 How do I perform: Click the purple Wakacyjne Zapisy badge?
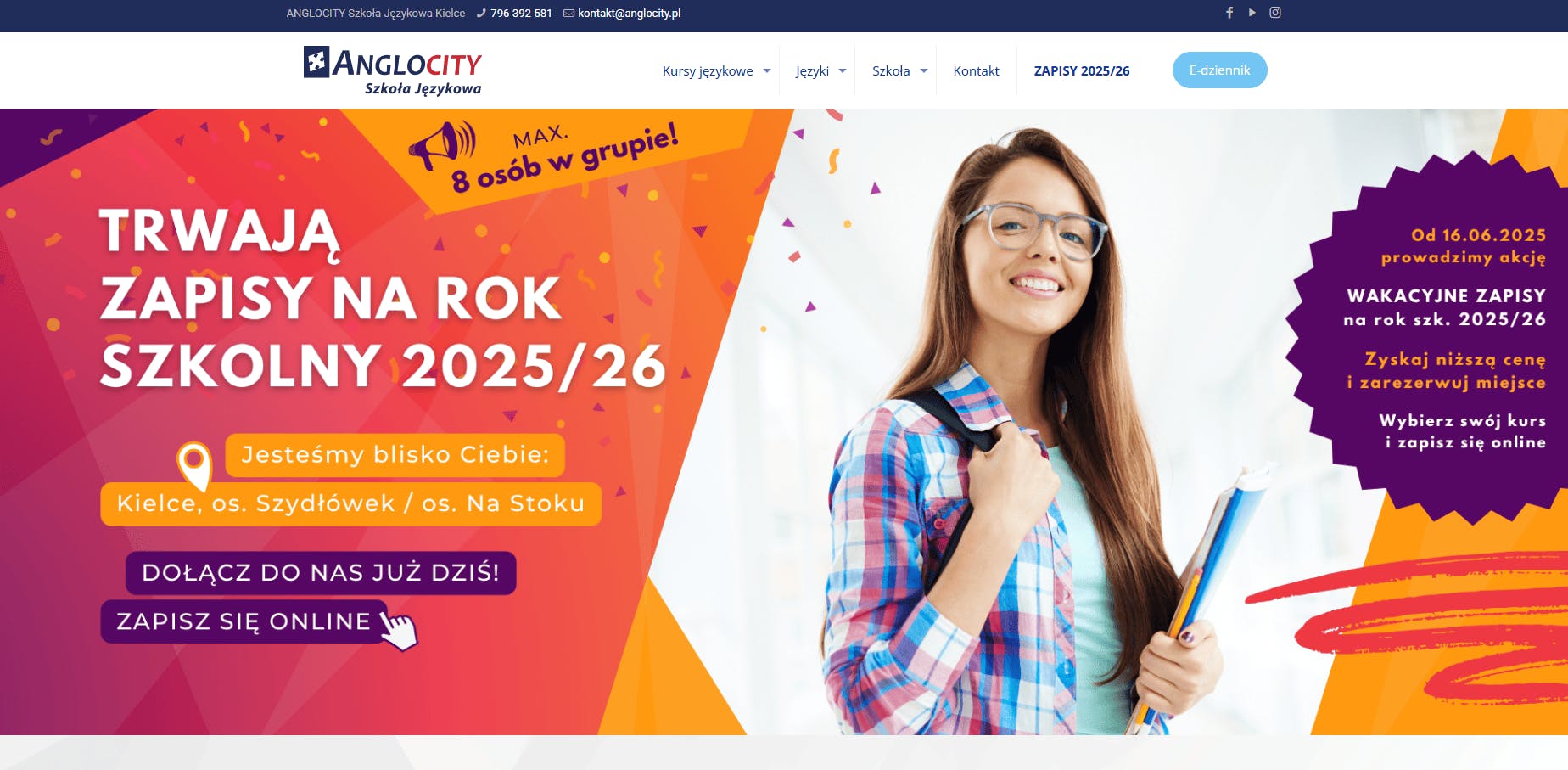click(1434, 338)
